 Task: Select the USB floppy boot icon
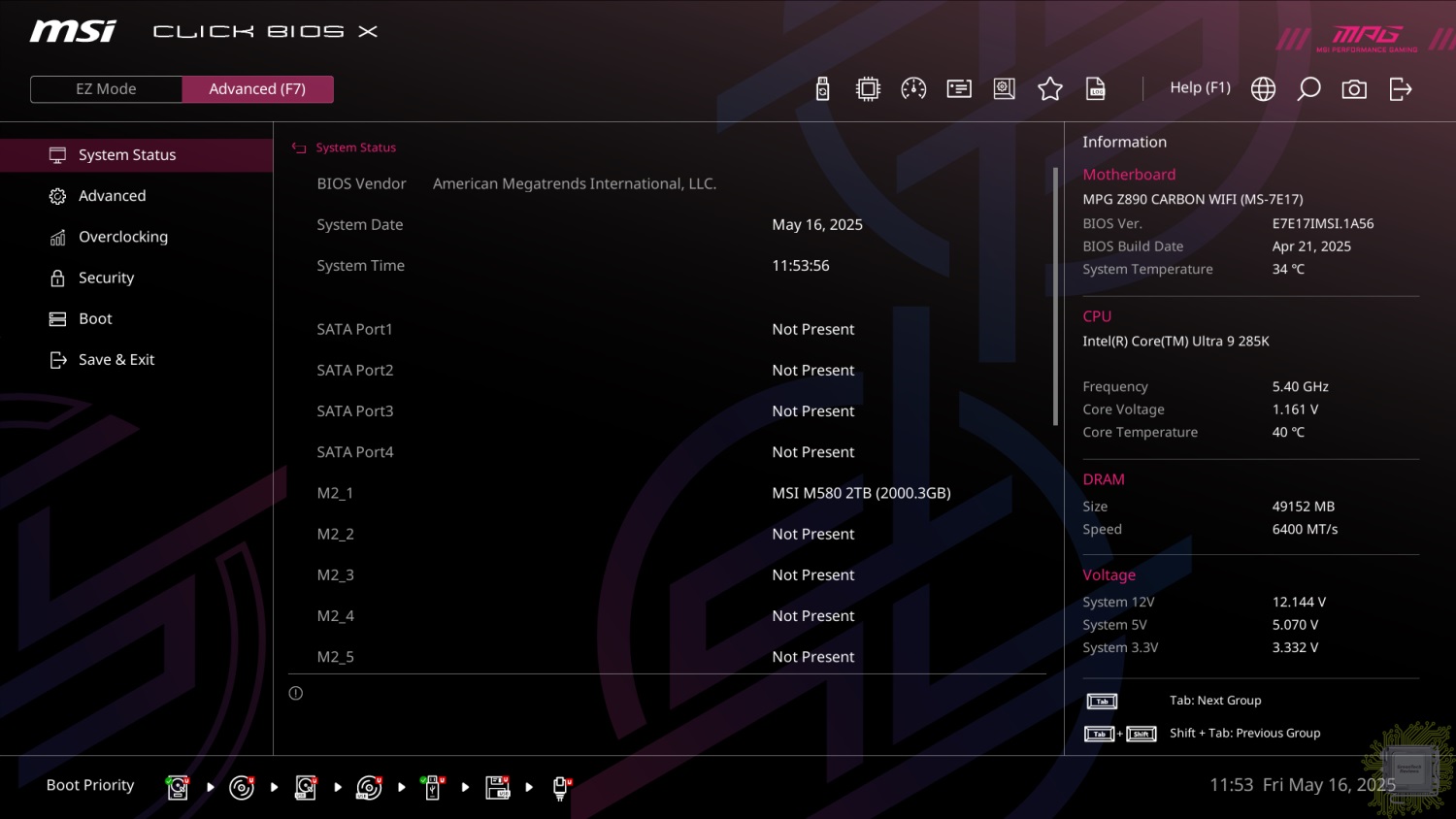498,787
